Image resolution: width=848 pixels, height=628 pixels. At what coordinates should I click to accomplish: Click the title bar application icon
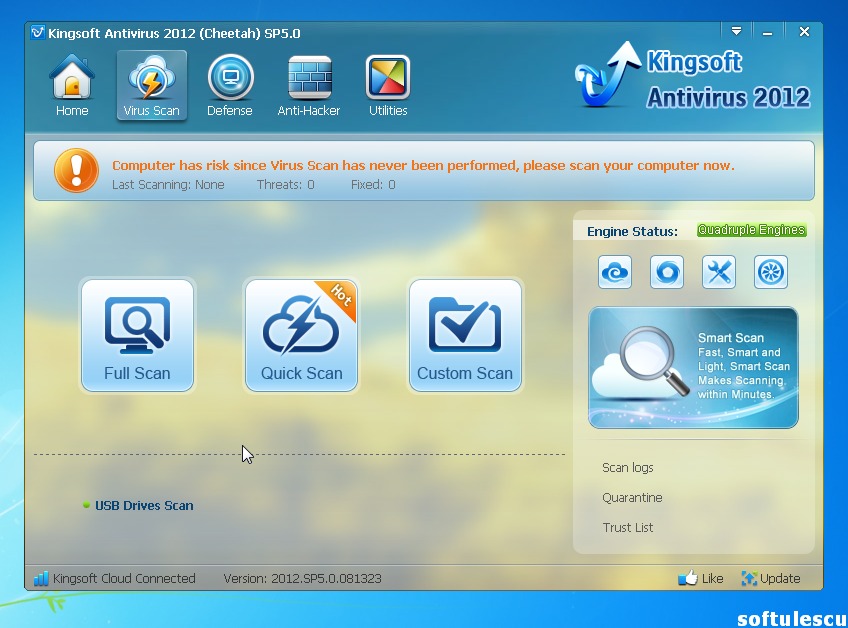[37, 32]
